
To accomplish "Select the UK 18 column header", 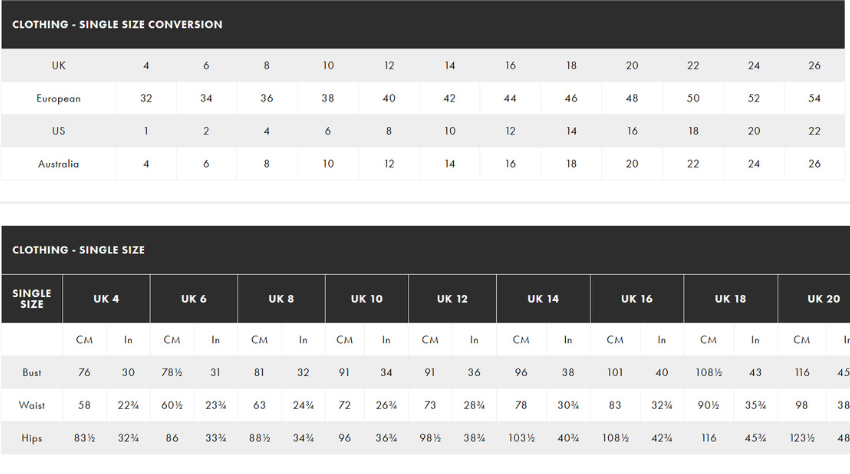I will pyautogui.click(x=730, y=299).
